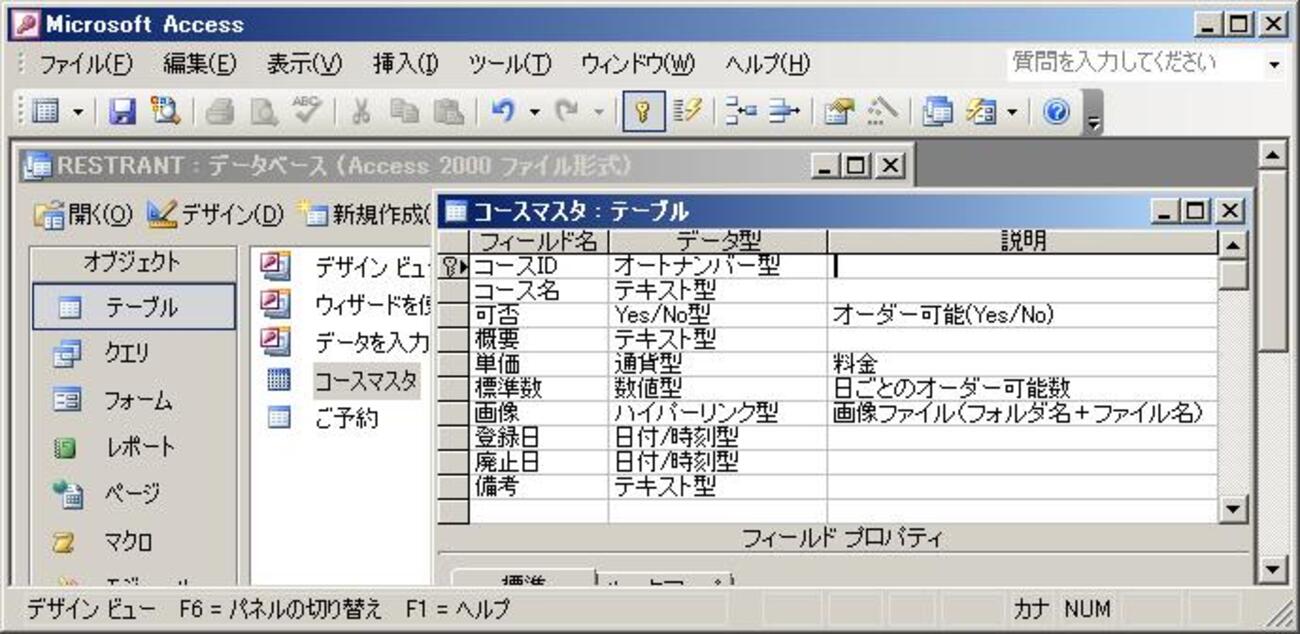Click the Insert Rows toolbar icon
The image size is (1300, 634).
(x=741, y=112)
